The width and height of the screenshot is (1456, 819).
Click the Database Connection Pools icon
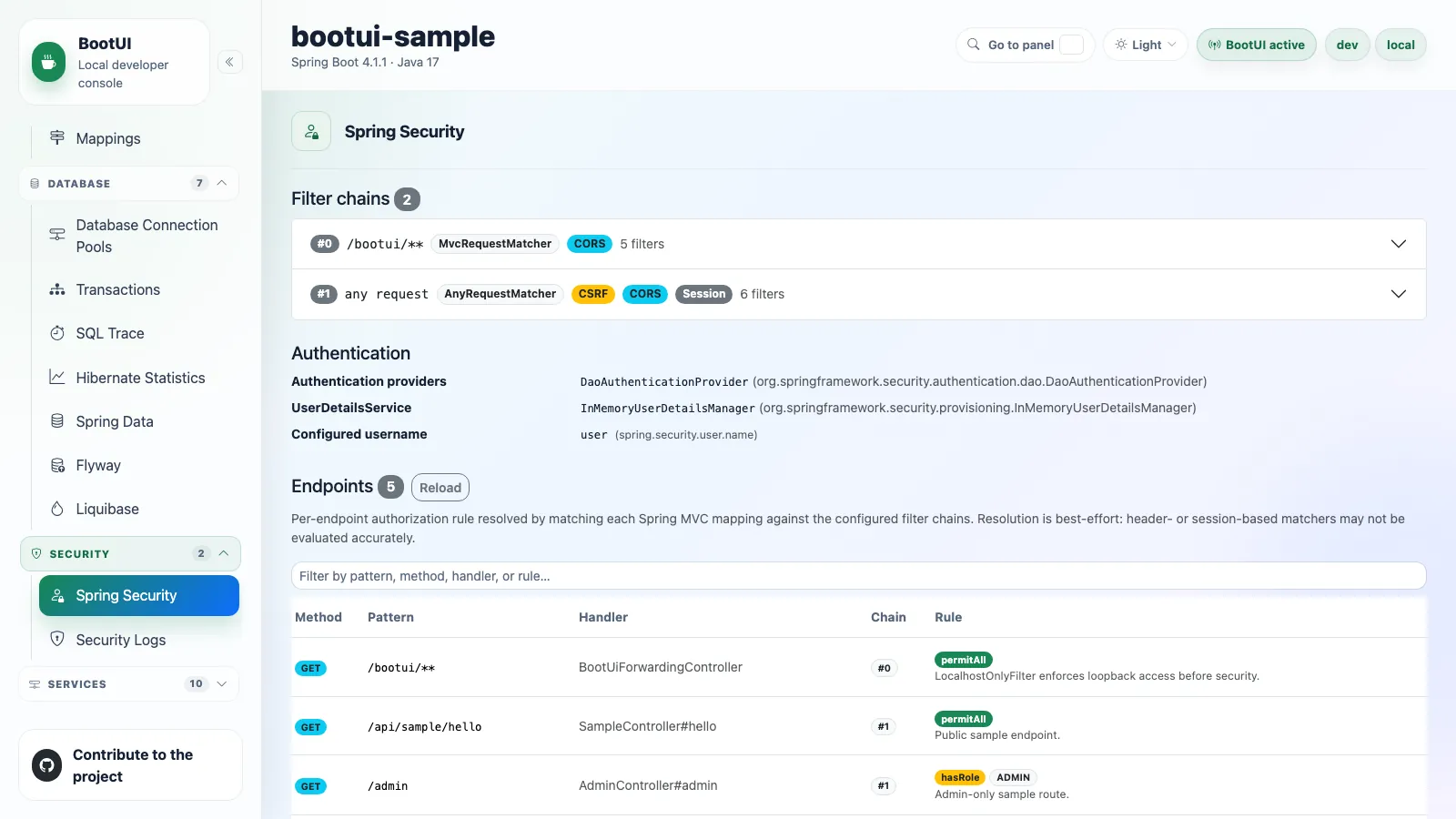[x=57, y=235]
